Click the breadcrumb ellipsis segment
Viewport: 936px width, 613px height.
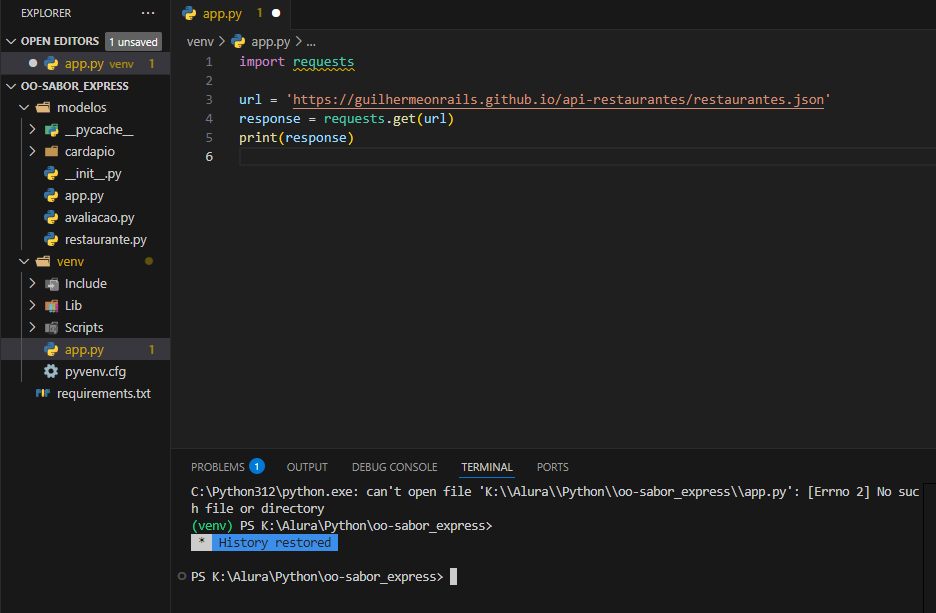(x=310, y=41)
